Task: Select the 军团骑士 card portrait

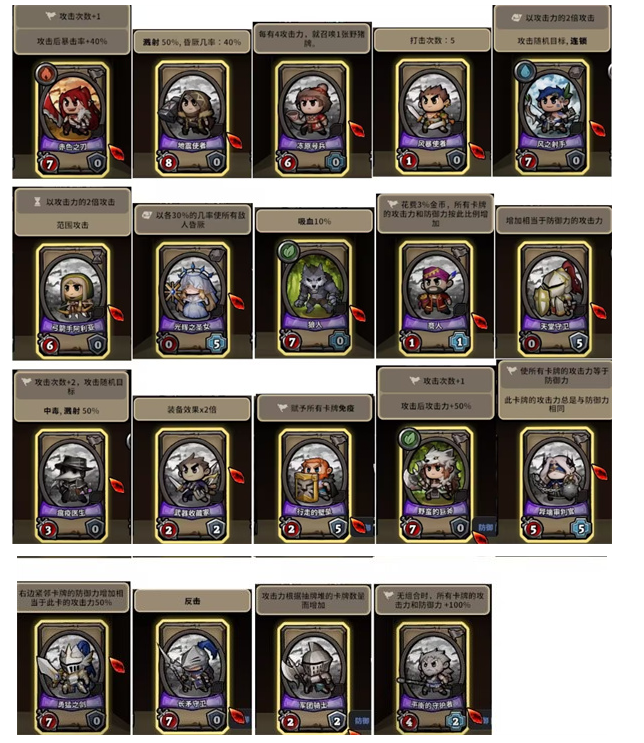Action: coord(313,667)
